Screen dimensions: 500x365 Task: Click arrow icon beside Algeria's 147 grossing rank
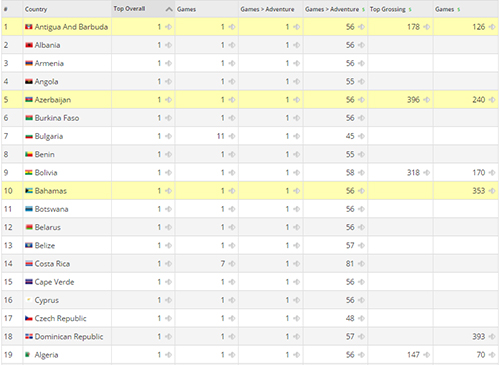pos(427,355)
